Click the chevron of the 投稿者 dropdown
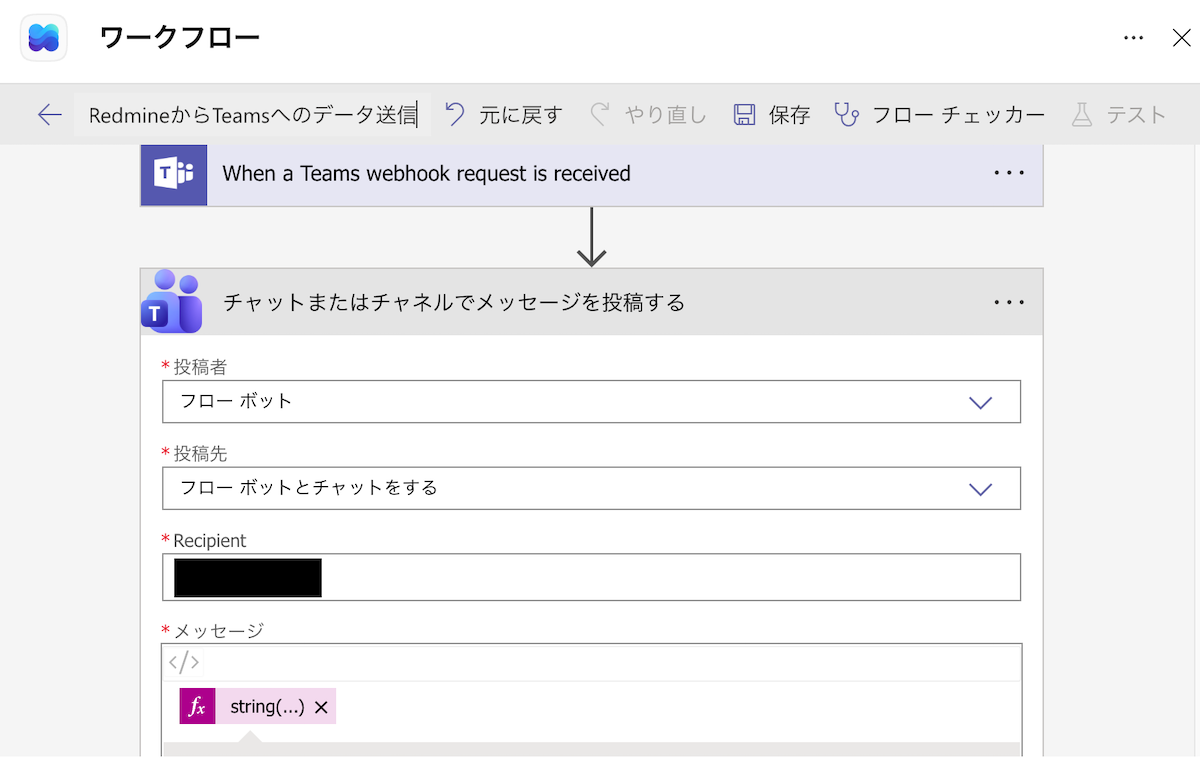 (x=980, y=402)
